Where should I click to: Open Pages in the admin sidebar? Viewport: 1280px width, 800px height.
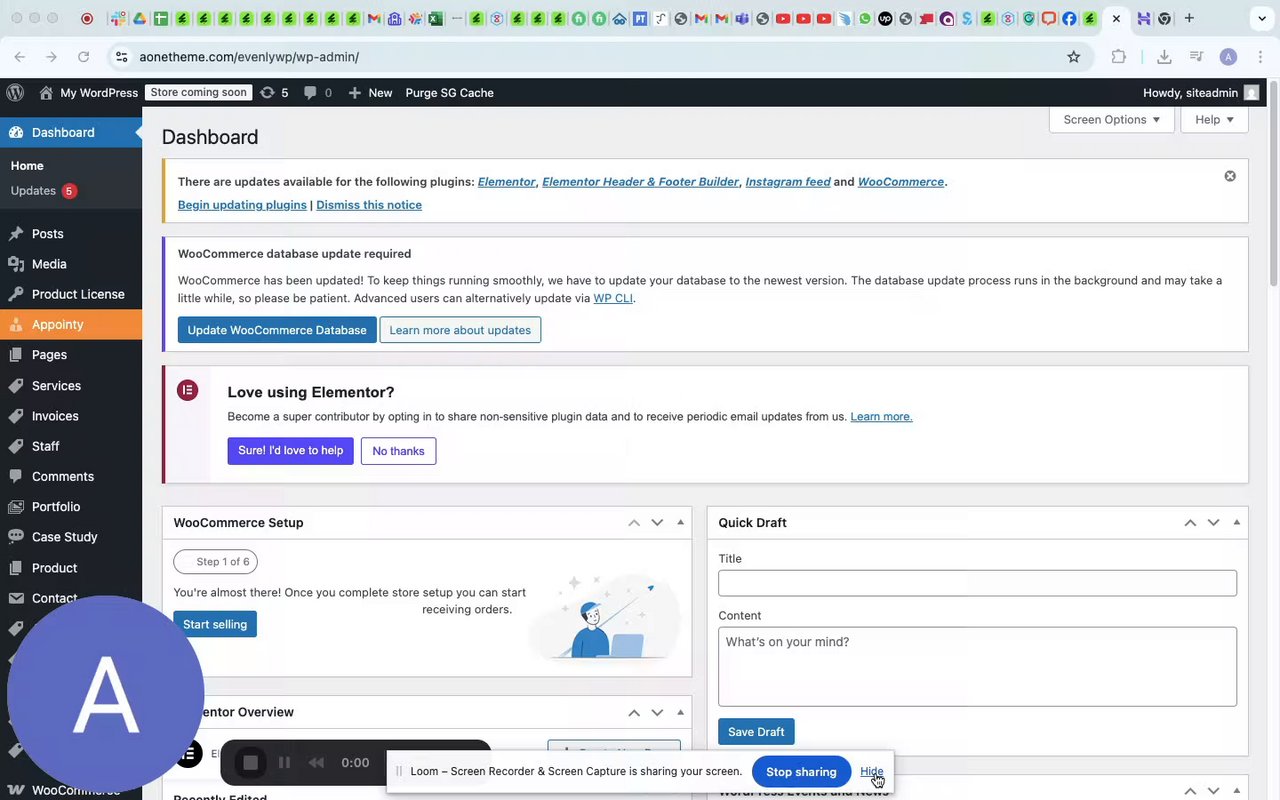point(71,355)
